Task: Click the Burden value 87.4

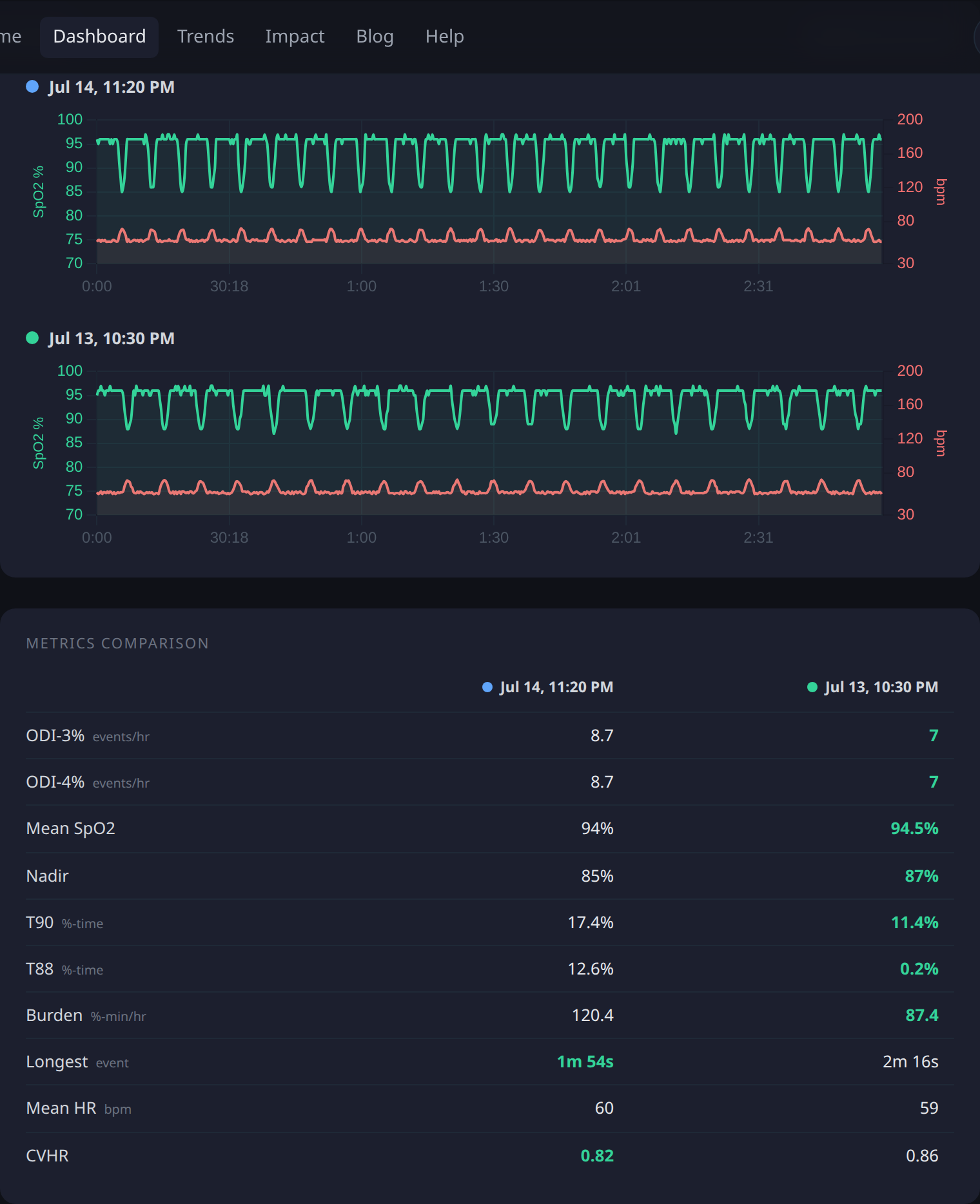Action: (x=922, y=1015)
